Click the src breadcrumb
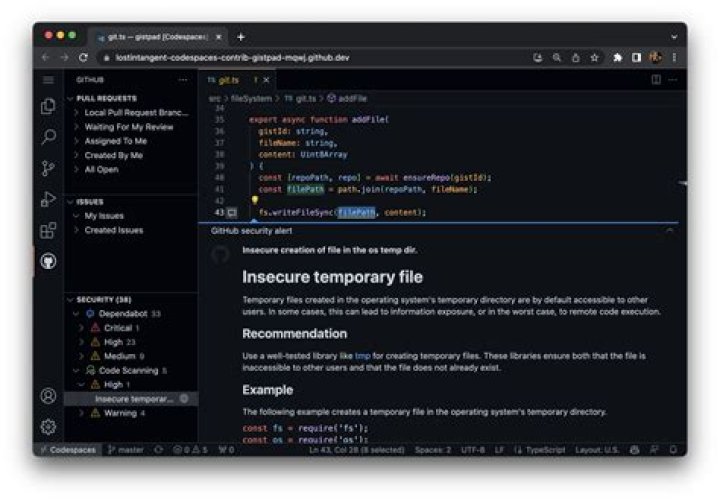 tap(214, 98)
